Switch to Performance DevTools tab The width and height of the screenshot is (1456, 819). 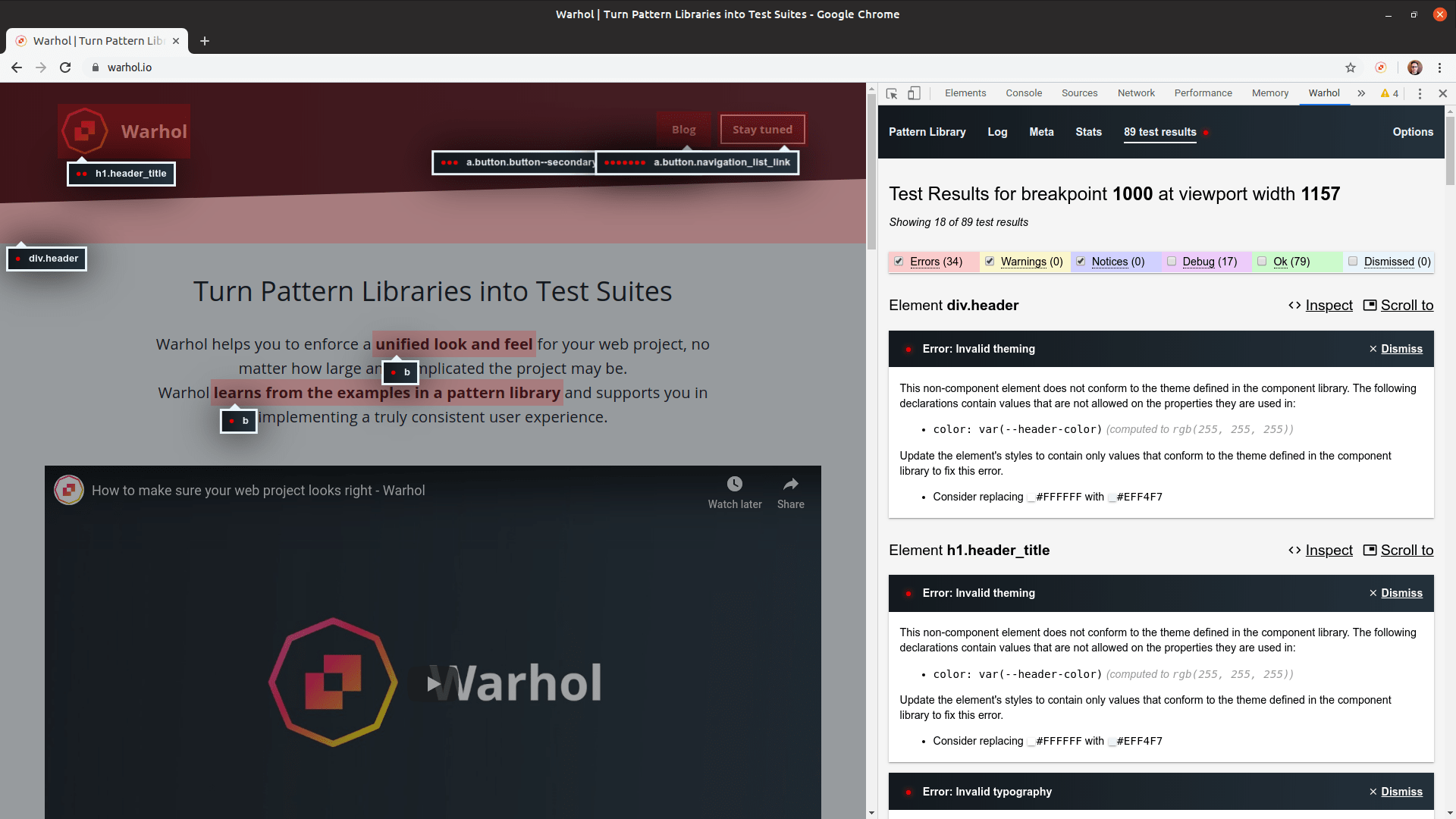1203,93
